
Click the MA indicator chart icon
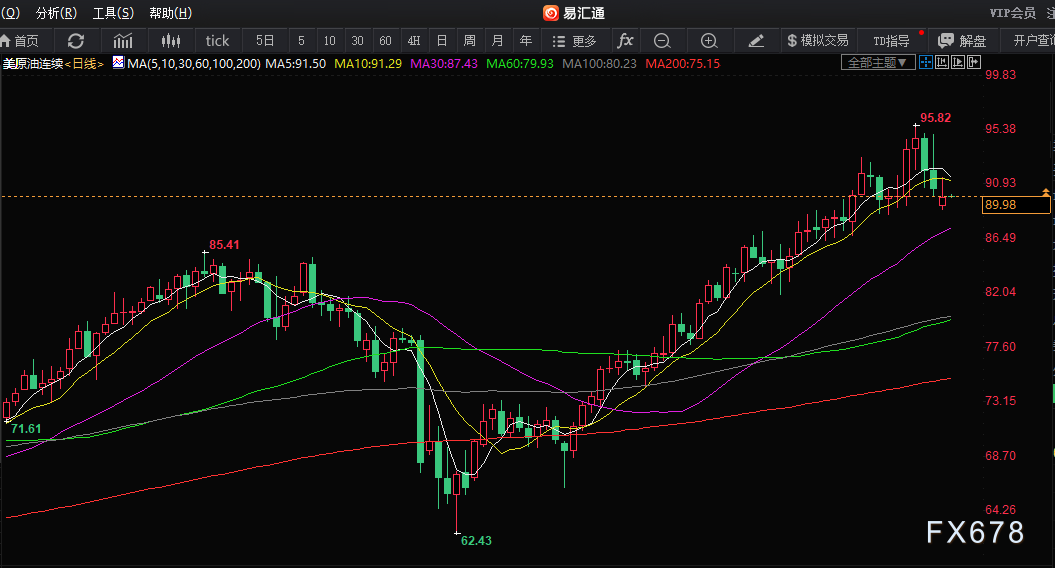118,63
